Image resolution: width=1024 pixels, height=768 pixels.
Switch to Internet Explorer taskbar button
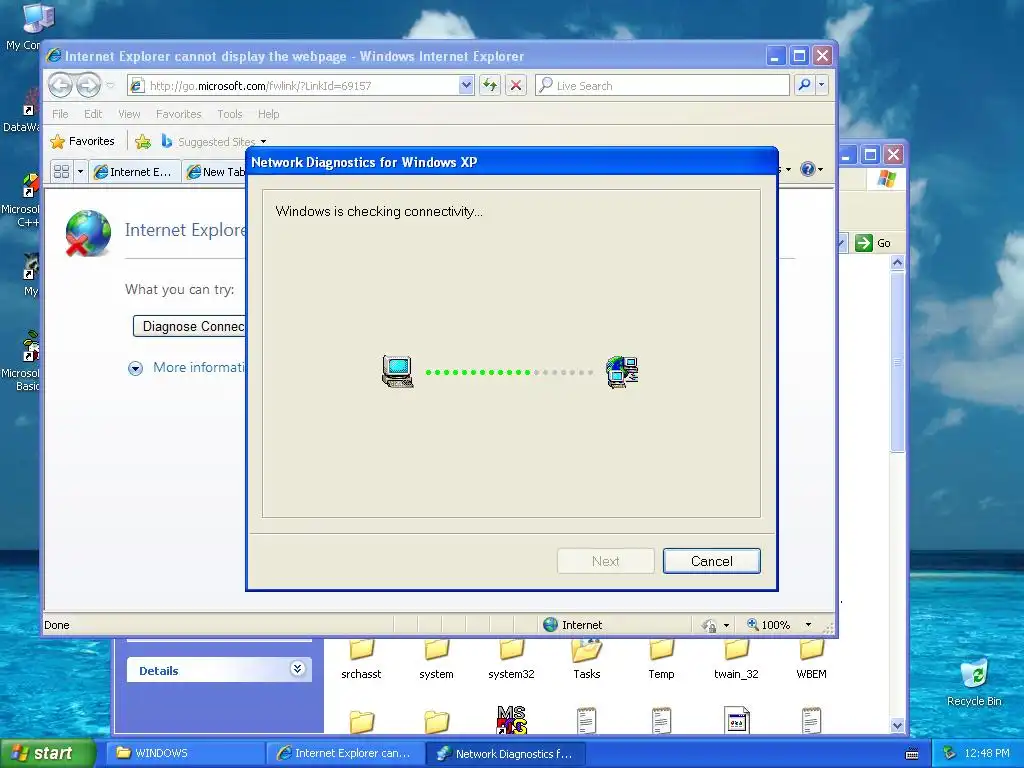point(345,753)
